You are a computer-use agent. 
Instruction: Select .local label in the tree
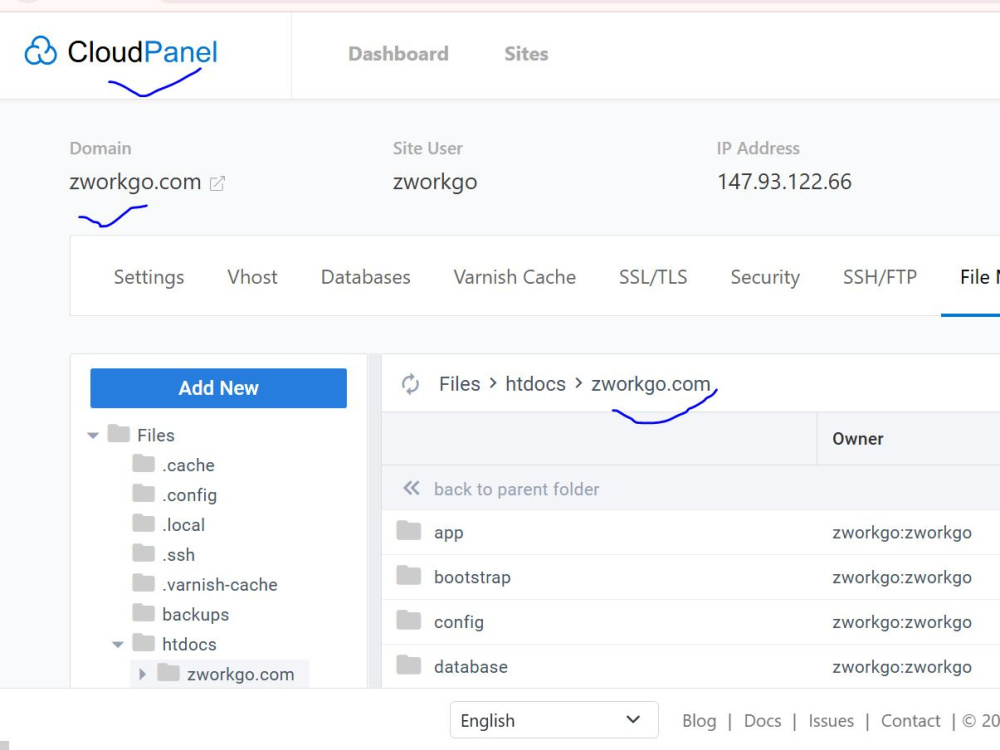pos(184,525)
